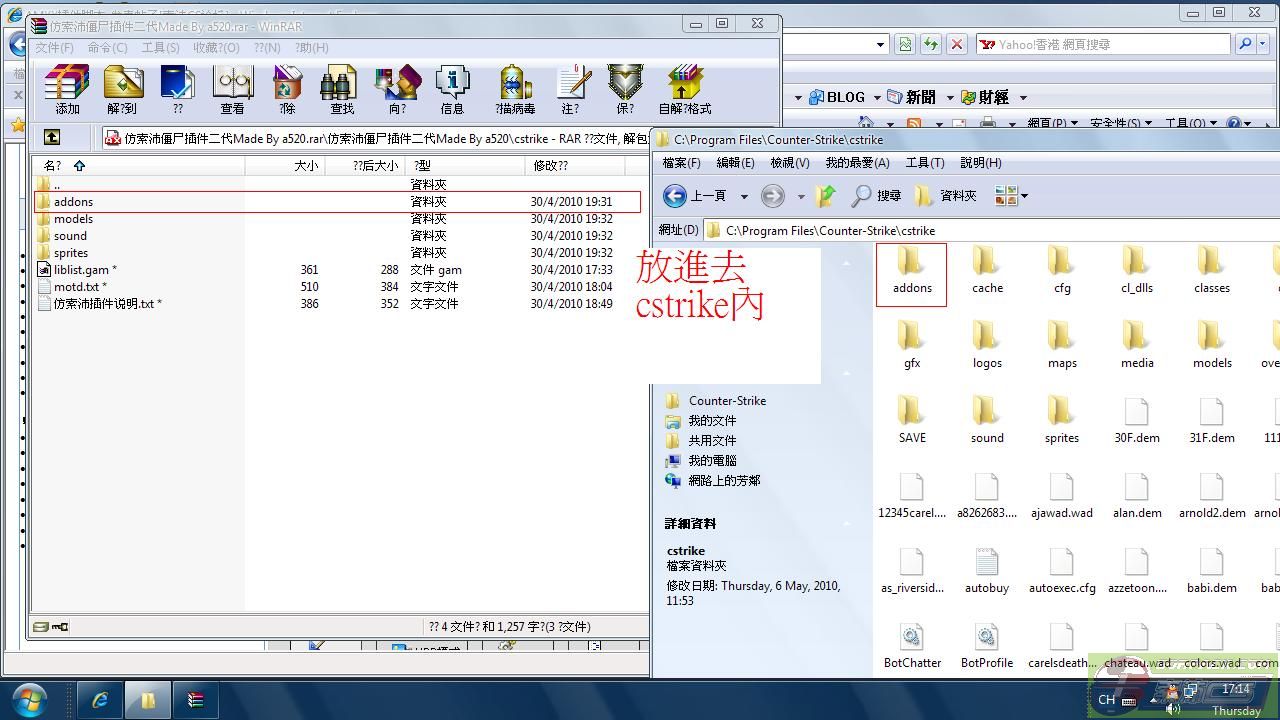Click the IE search magnifier button
Image resolution: width=1280 pixels, height=720 pixels.
pyautogui.click(x=1245, y=44)
